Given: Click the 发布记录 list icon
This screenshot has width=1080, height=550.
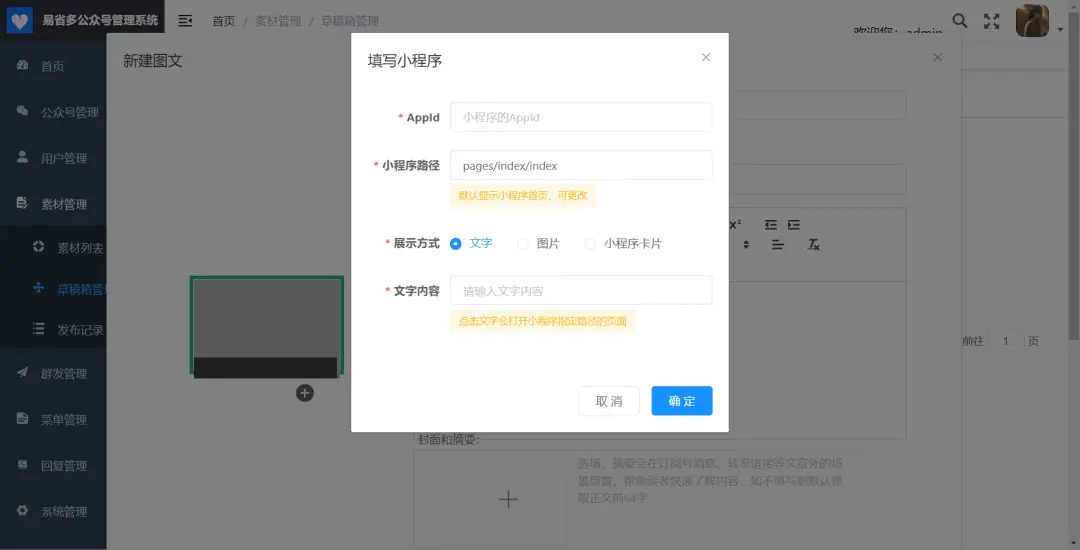Looking at the screenshot, I should click(x=39, y=328).
